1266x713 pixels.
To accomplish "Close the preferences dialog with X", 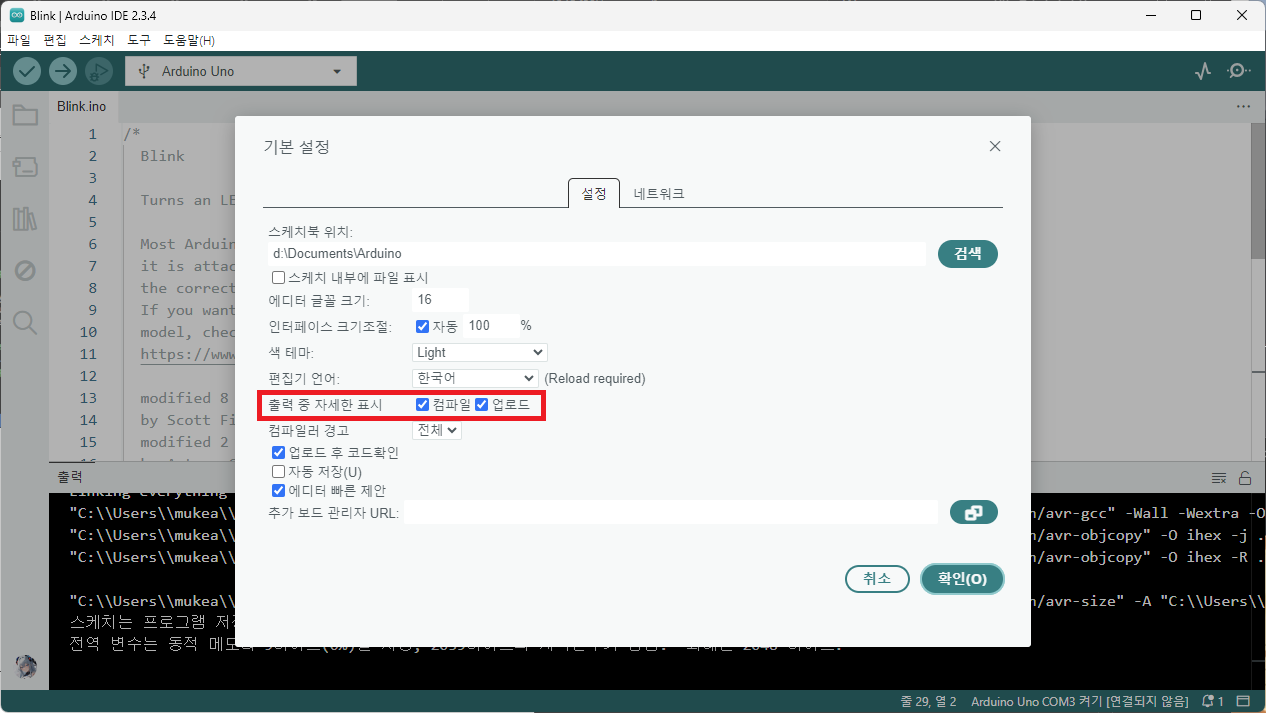I will (x=995, y=146).
